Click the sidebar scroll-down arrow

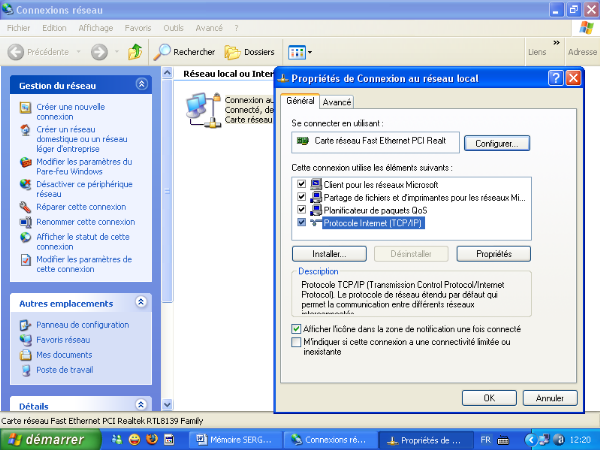click(x=167, y=404)
